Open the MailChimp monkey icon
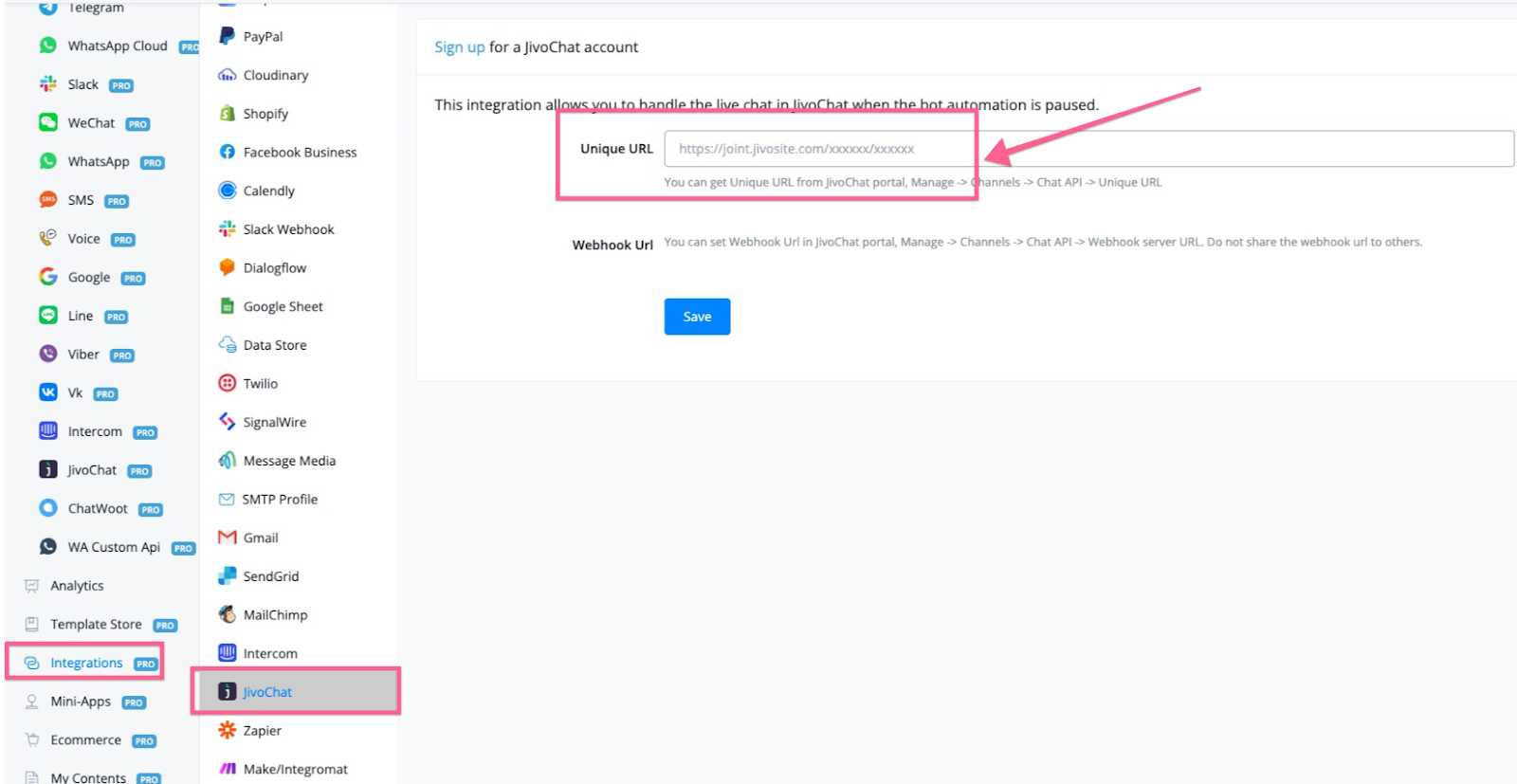Viewport: 1517px width, 784px height. tap(227, 614)
